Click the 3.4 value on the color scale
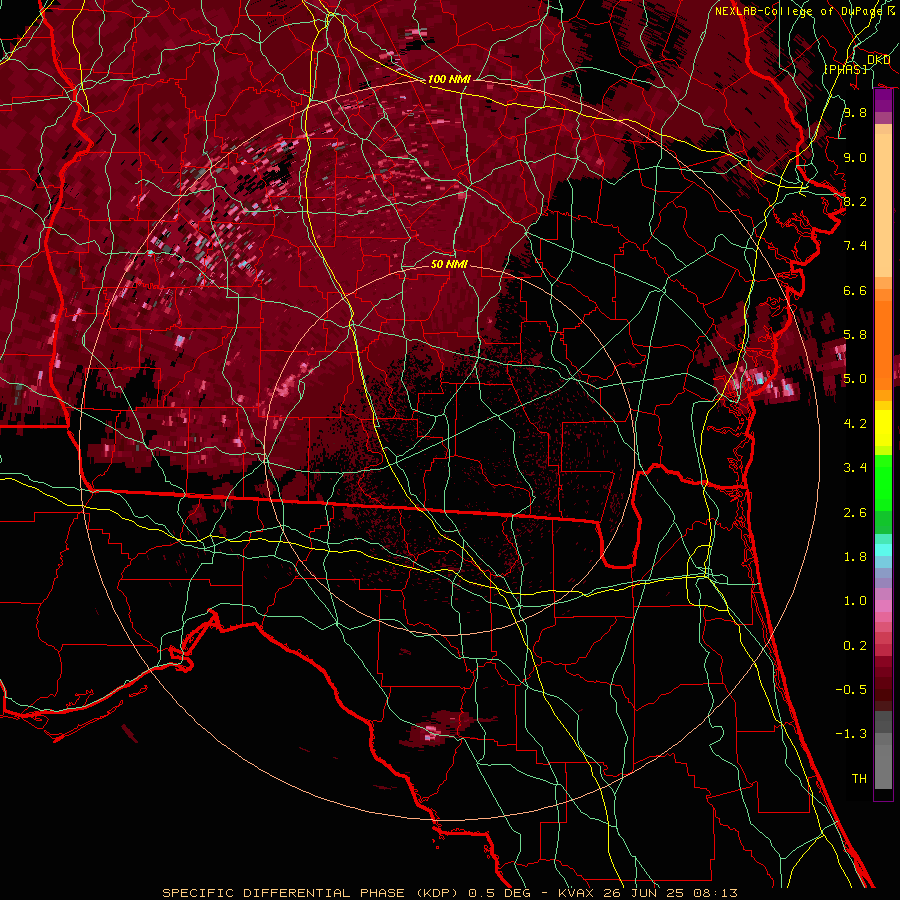Viewport: 900px width, 900px height. pos(855,468)
